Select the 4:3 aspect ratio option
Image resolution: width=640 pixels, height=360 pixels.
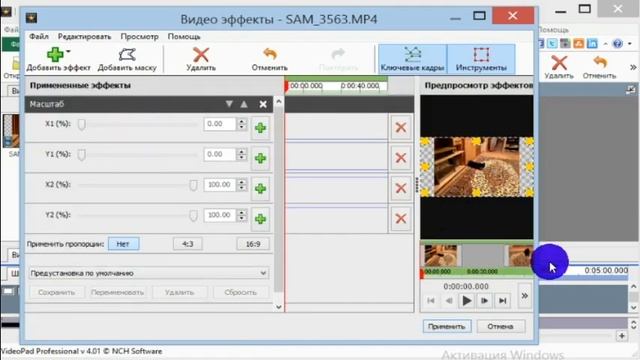188,244
